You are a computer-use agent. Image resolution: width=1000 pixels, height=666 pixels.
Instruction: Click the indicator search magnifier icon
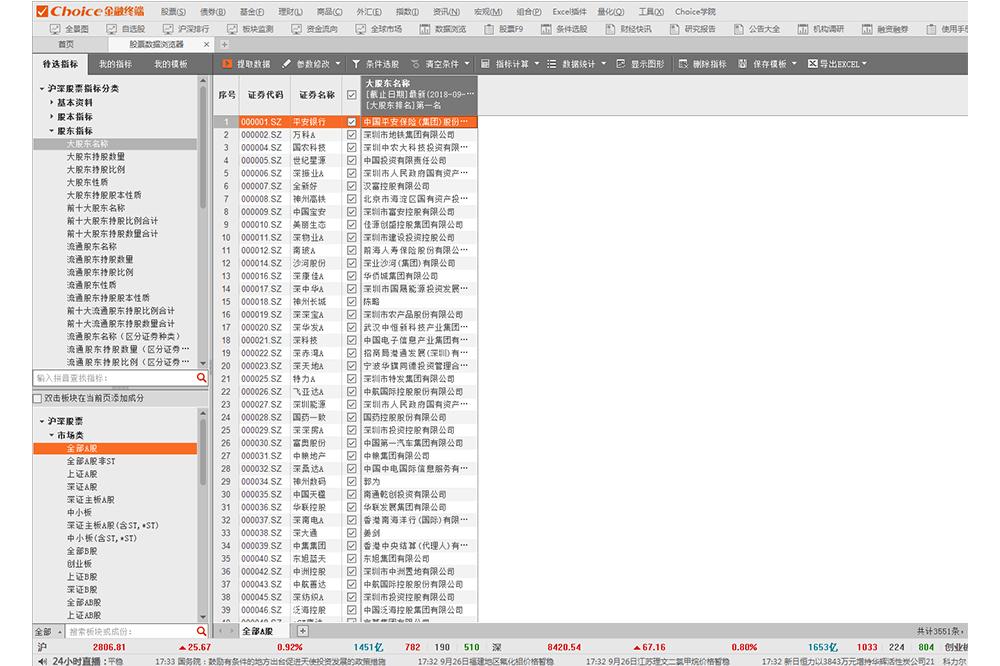pyautogui.click(x=202, y=378)
